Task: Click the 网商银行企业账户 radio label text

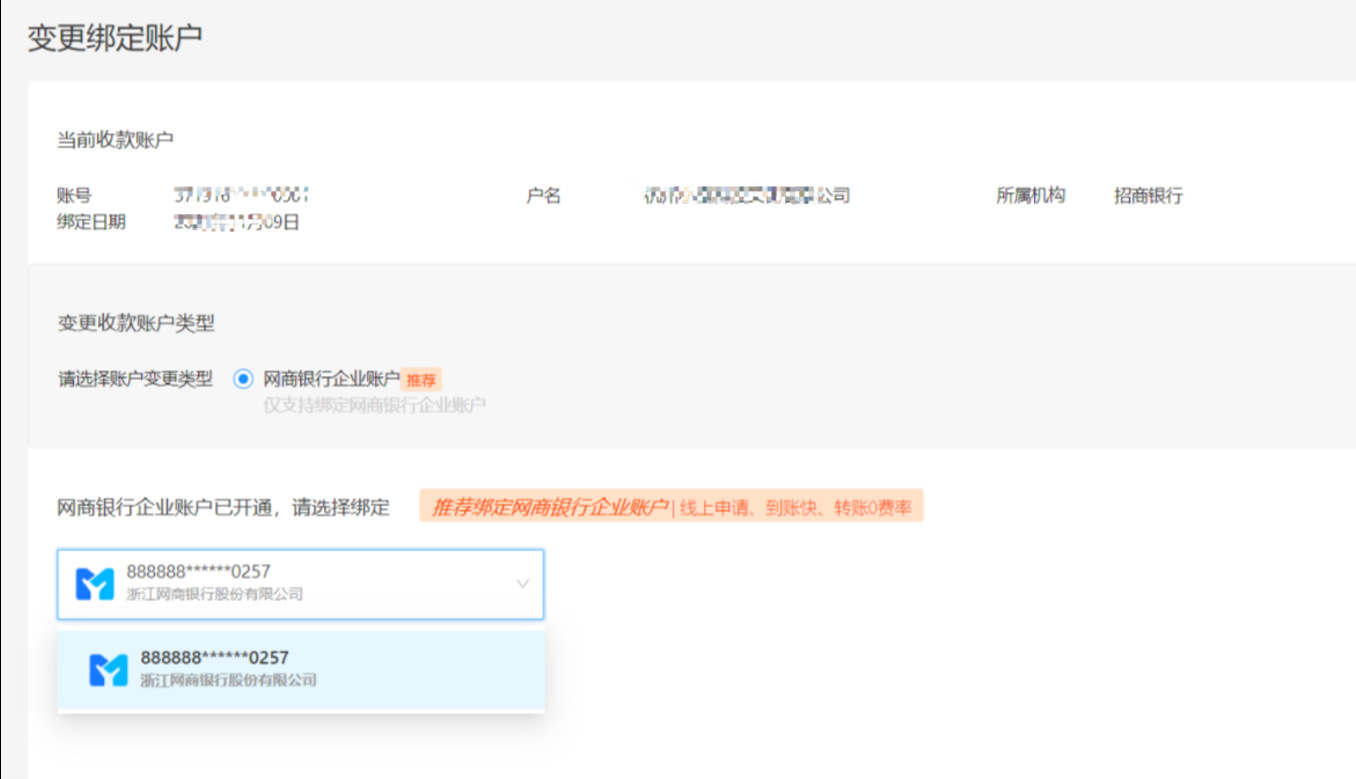Action: [331, 379]
